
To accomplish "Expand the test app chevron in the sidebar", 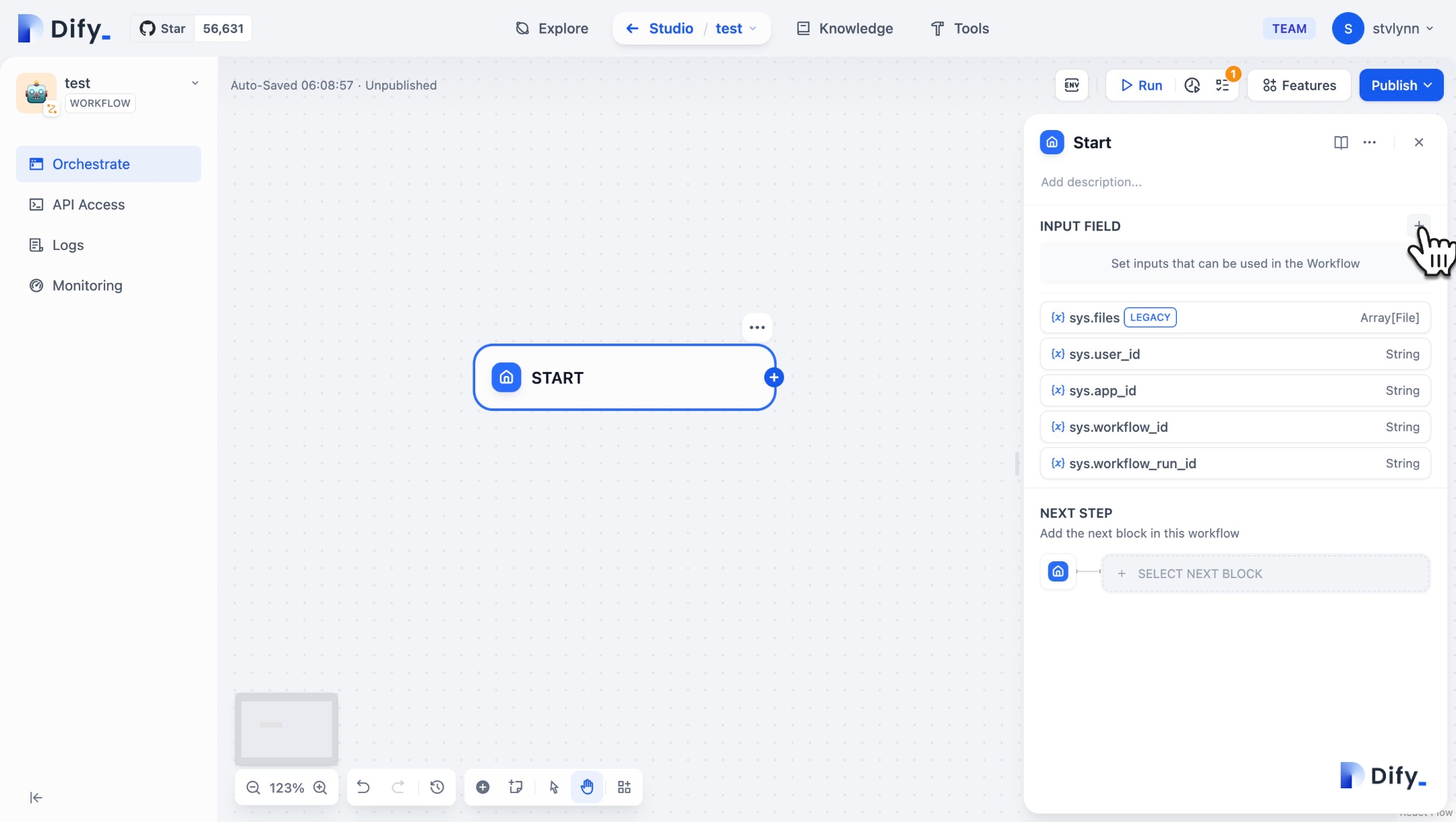I will tap(195, 84).
